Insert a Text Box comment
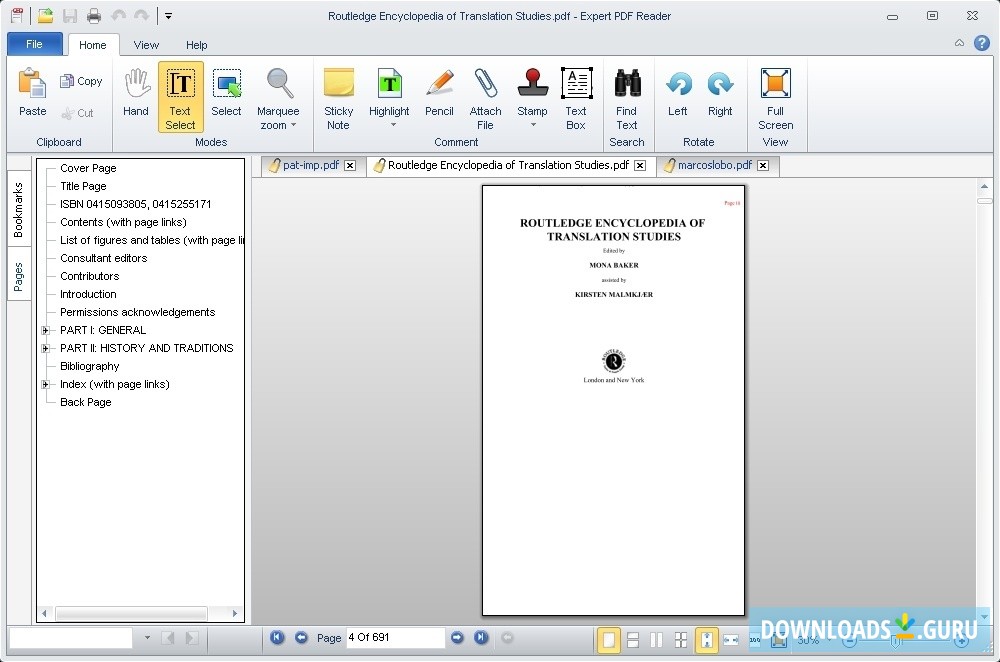The height and width of the screenshot is (662, 1000). click(577, 97)
